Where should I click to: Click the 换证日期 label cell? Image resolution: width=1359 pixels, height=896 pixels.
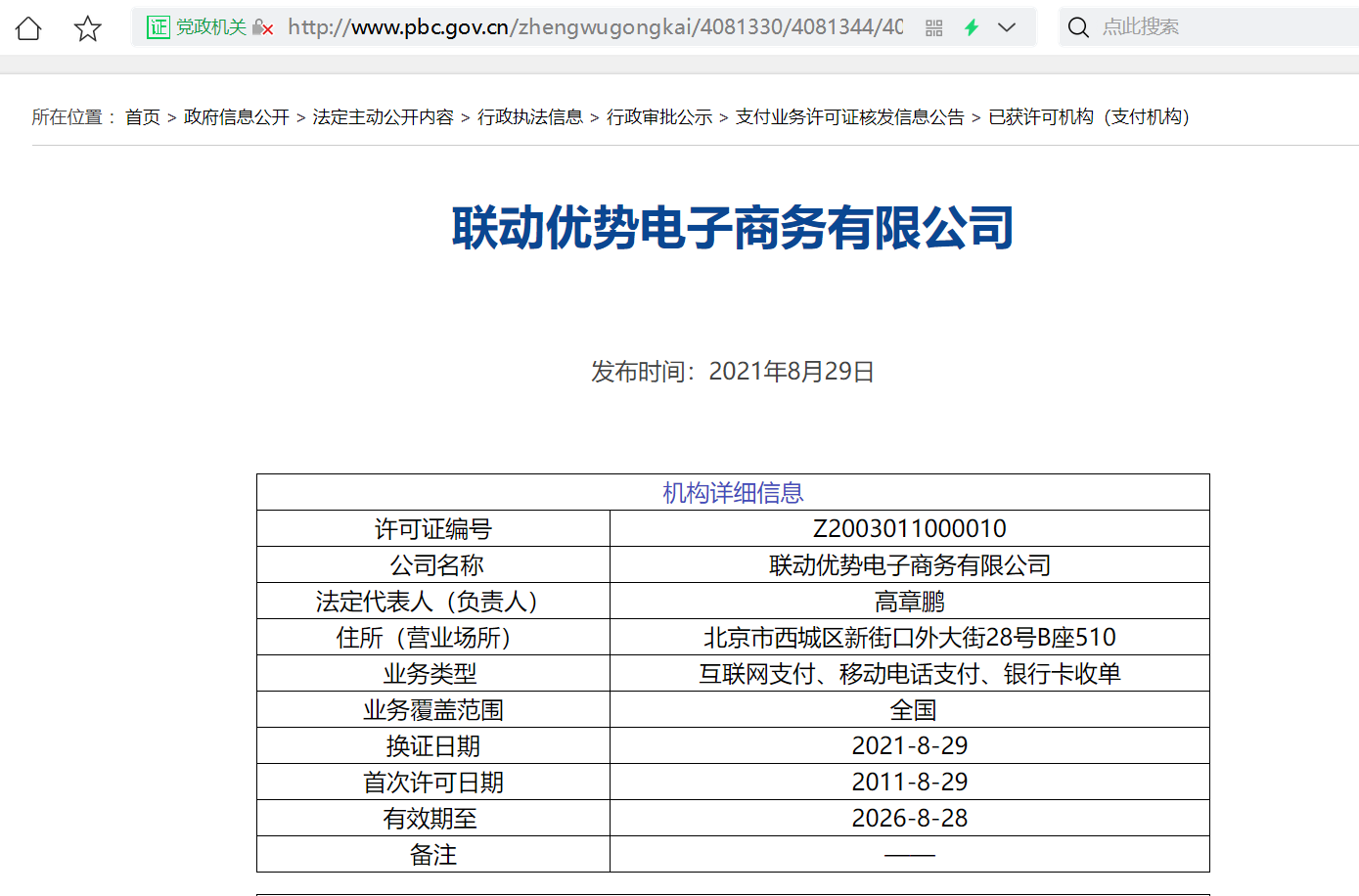pyautogui.click(x=433, y=746)
